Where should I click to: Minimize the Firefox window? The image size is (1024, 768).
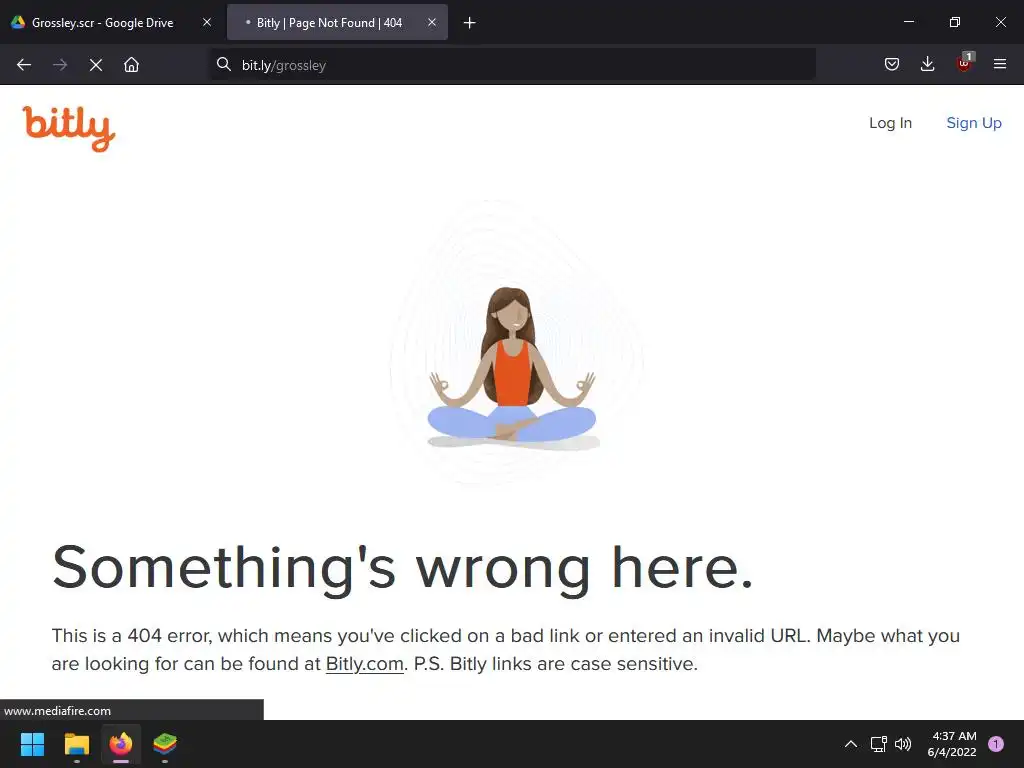(908, 22)
